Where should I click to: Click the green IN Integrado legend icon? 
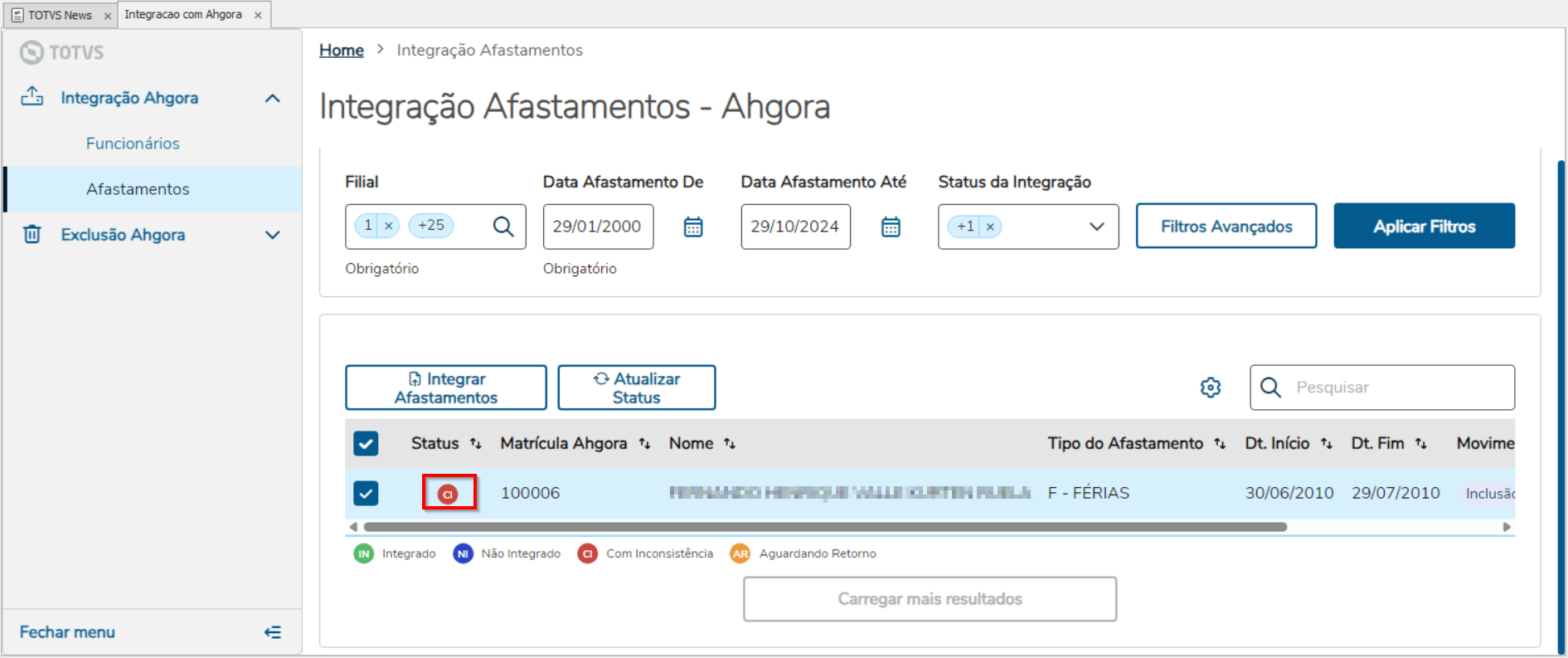coord(364,553)
